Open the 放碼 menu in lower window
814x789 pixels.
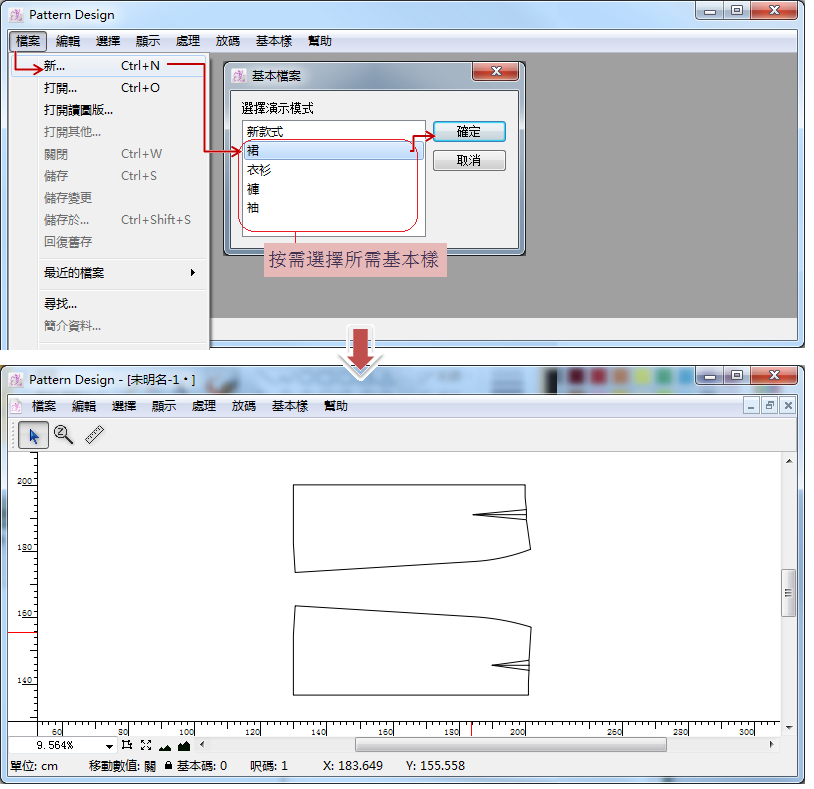click(x=244, y=406)
